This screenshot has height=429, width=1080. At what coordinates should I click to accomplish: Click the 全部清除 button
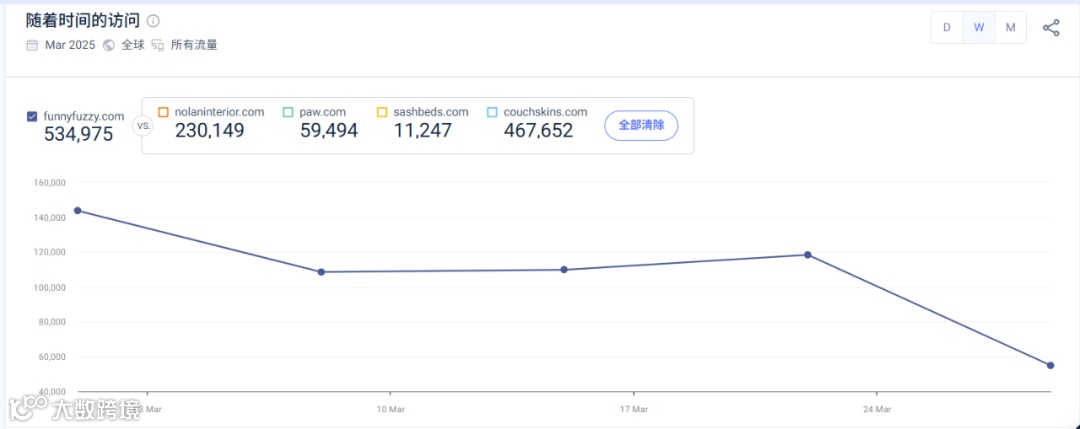[x=641, y=125]
